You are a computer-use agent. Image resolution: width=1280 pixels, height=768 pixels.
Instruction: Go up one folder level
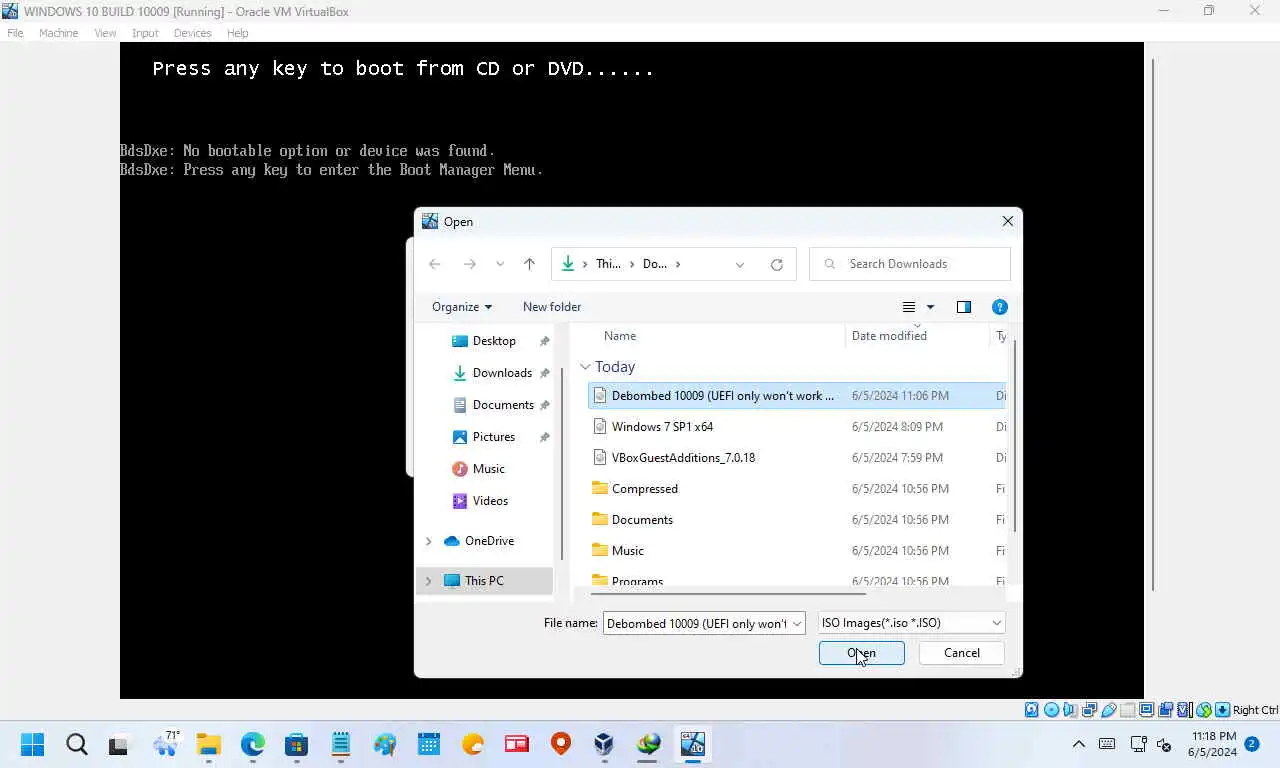click(529, 264)
